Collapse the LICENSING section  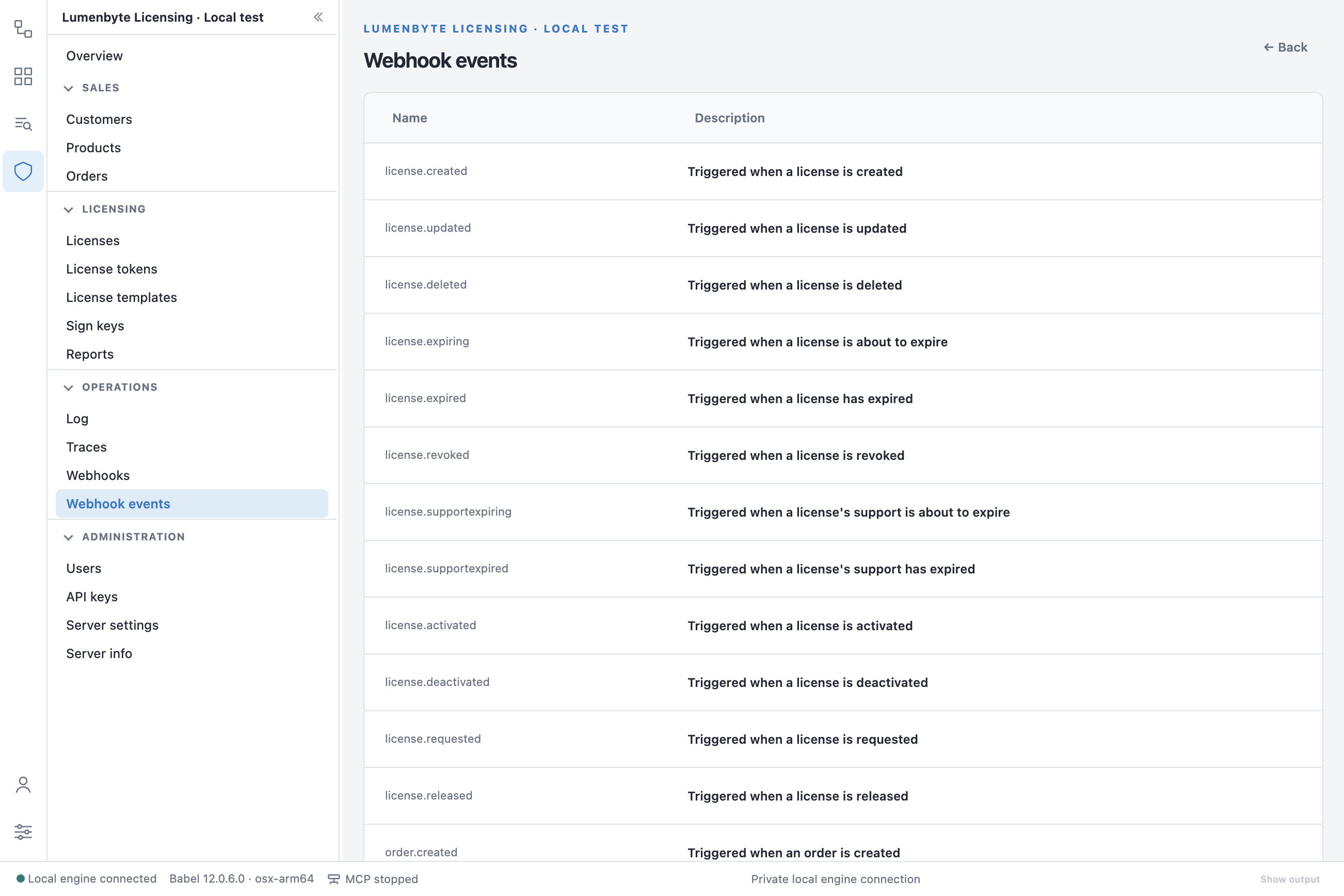coord(68,209)
